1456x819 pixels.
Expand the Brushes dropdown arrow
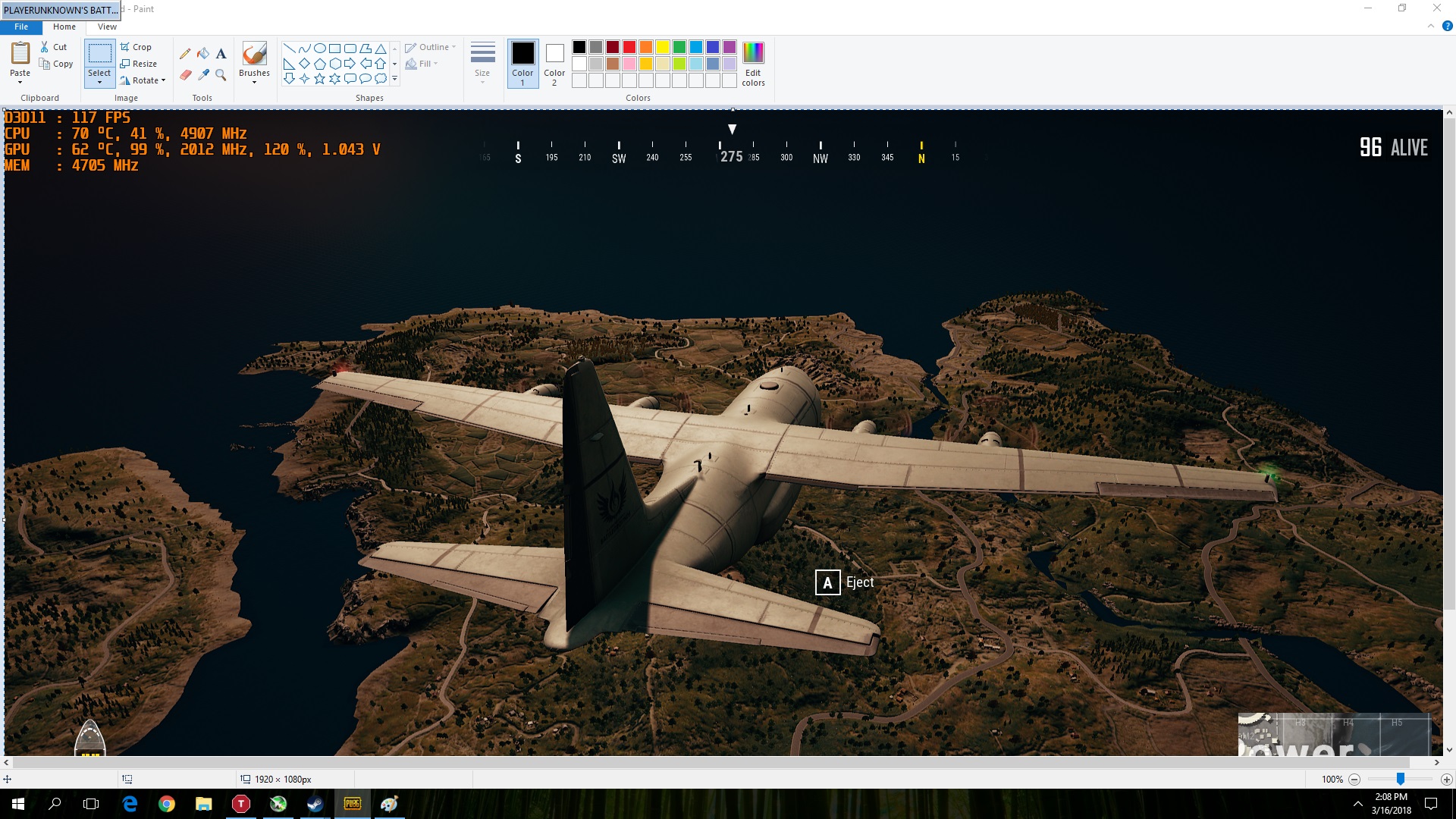click(254, 82)
